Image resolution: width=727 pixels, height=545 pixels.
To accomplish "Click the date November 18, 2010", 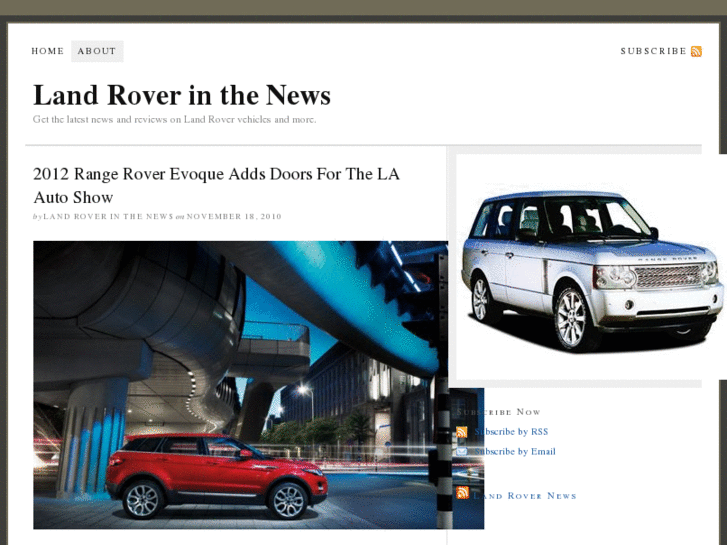I will tap(234, 217).
